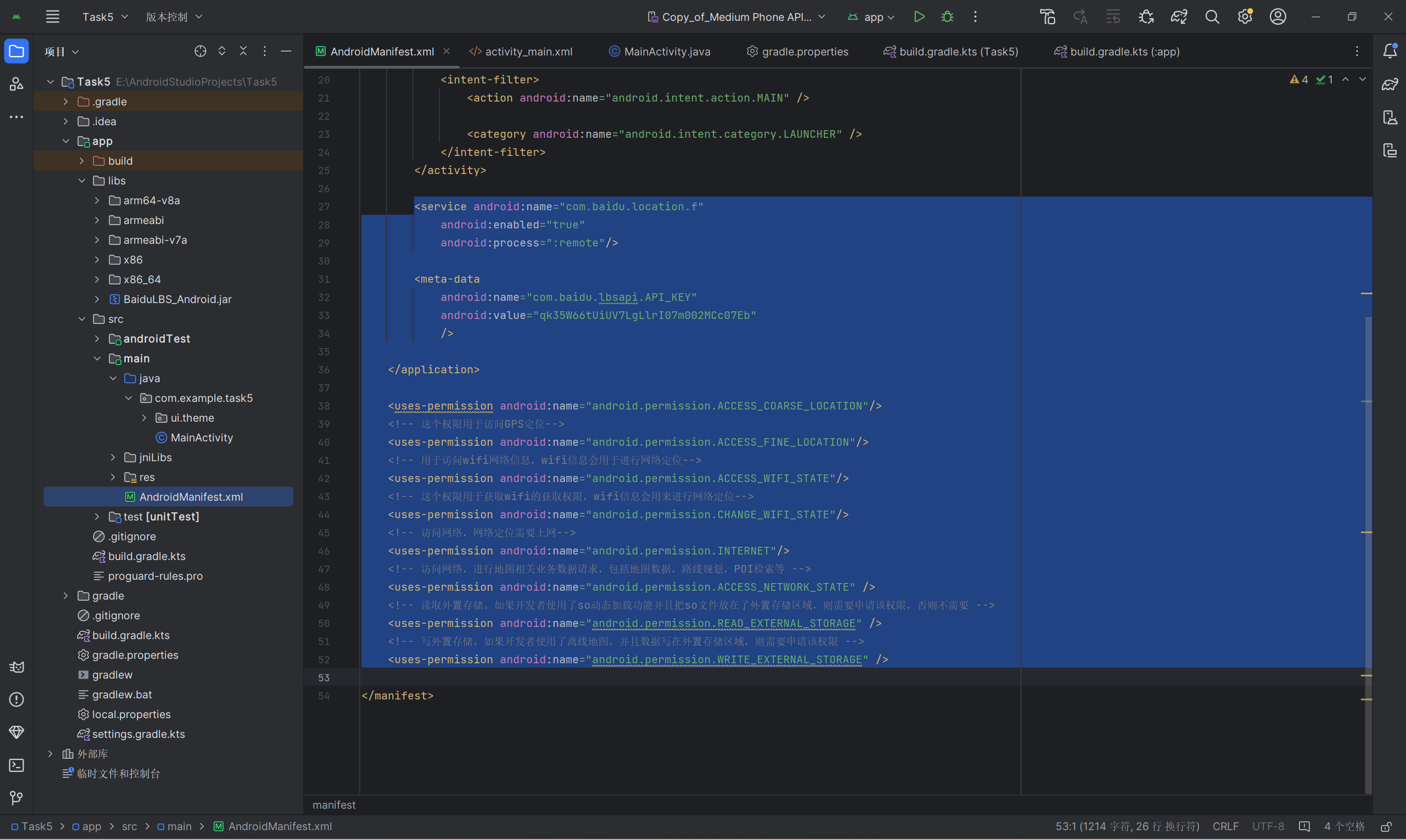Open the Terminal tool window
The width and height of the screenshot is (1406, 840).
coord(16,765)
